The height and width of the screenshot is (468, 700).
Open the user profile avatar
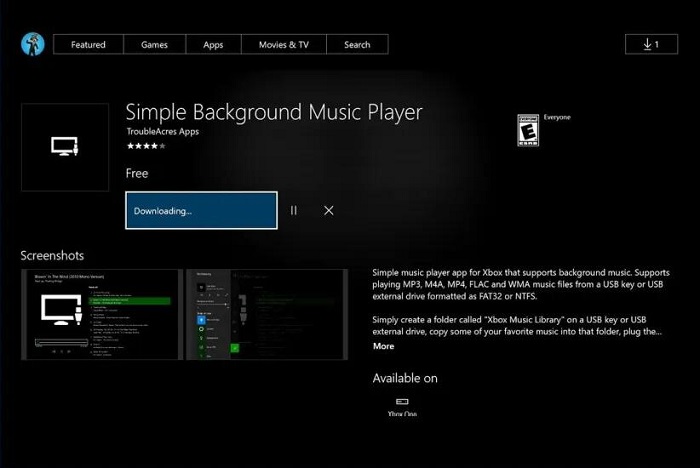33,44
